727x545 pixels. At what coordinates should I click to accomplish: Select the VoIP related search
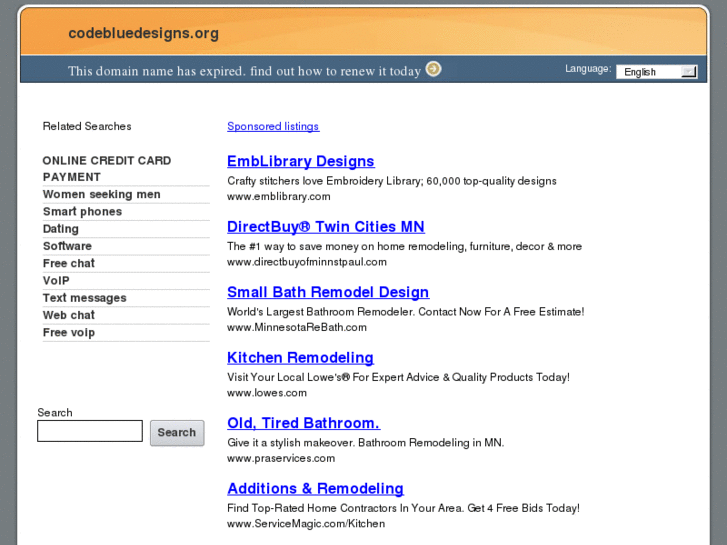tap(56, 281)
